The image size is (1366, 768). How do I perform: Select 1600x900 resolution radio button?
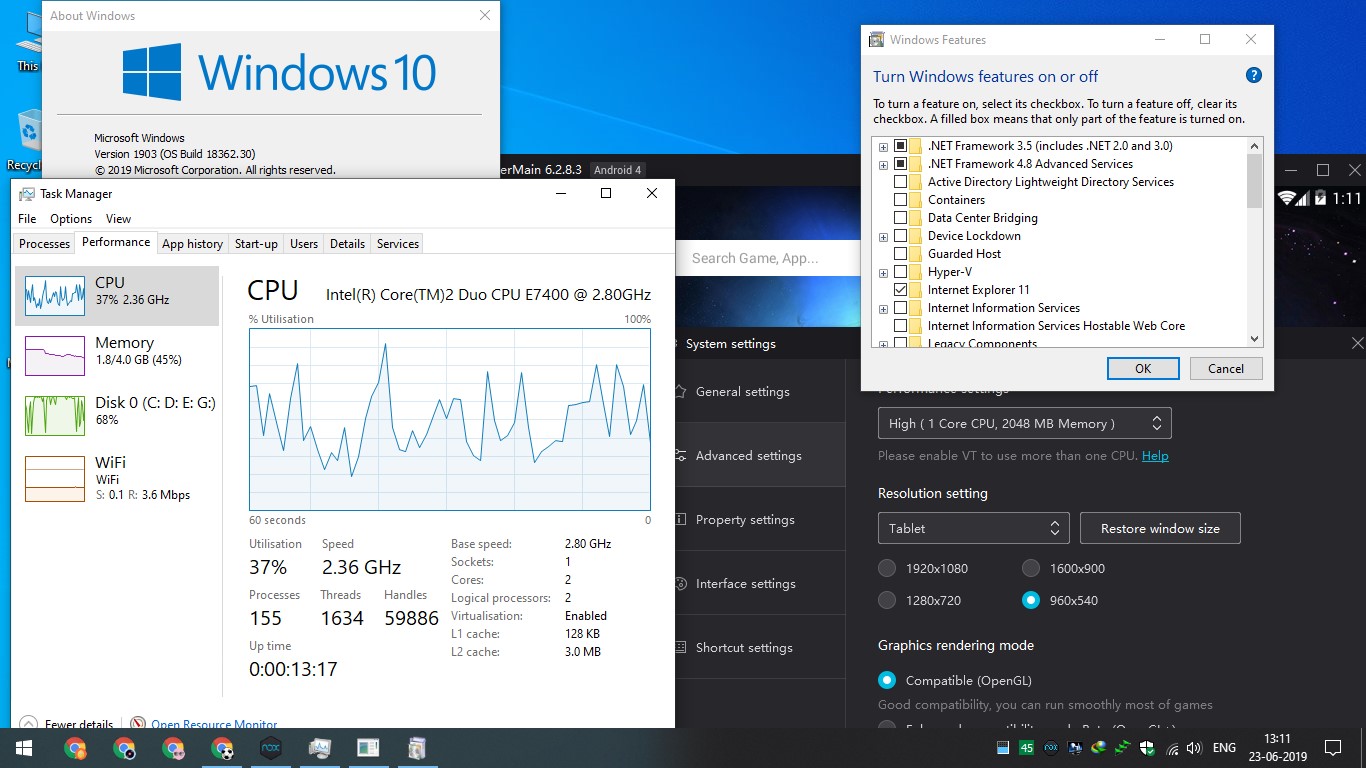(x=1031, y=568)
